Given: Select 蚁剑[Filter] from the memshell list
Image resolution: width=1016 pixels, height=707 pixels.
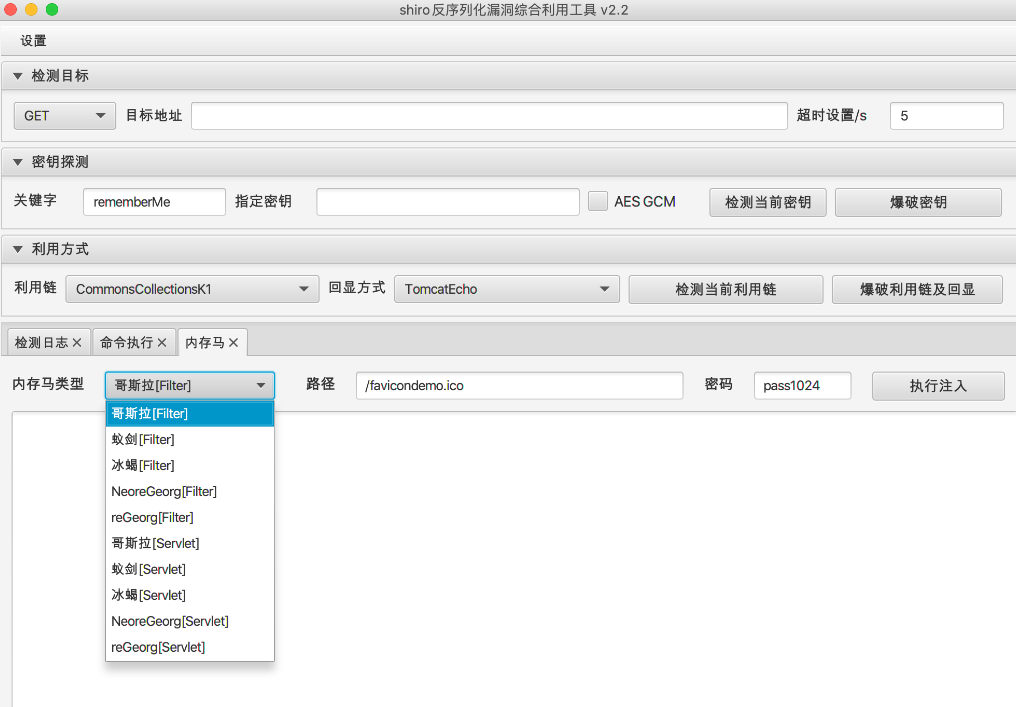Looking at the screenshot, I should pos(190,439).
